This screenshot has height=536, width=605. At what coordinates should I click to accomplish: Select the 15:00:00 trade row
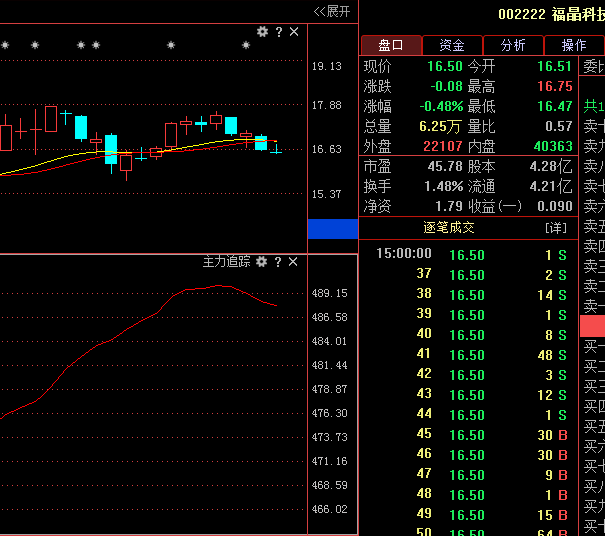[x=404, y=254]
